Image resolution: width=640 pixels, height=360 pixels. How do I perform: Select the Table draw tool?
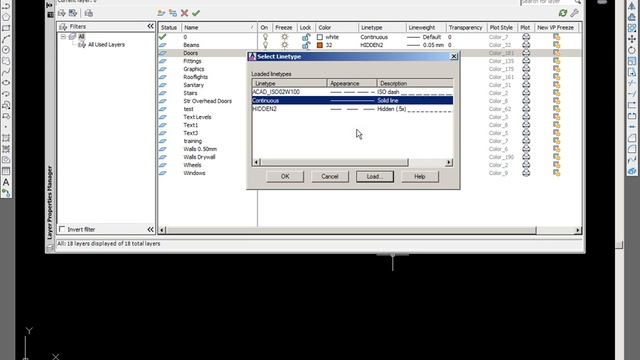[6, 171]
